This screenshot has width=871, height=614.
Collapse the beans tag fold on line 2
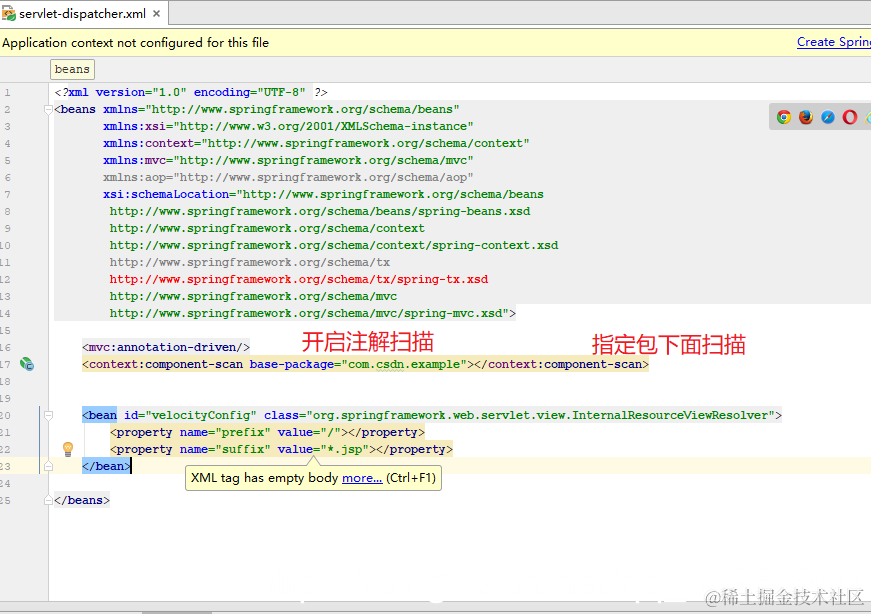tap(48, 109)
